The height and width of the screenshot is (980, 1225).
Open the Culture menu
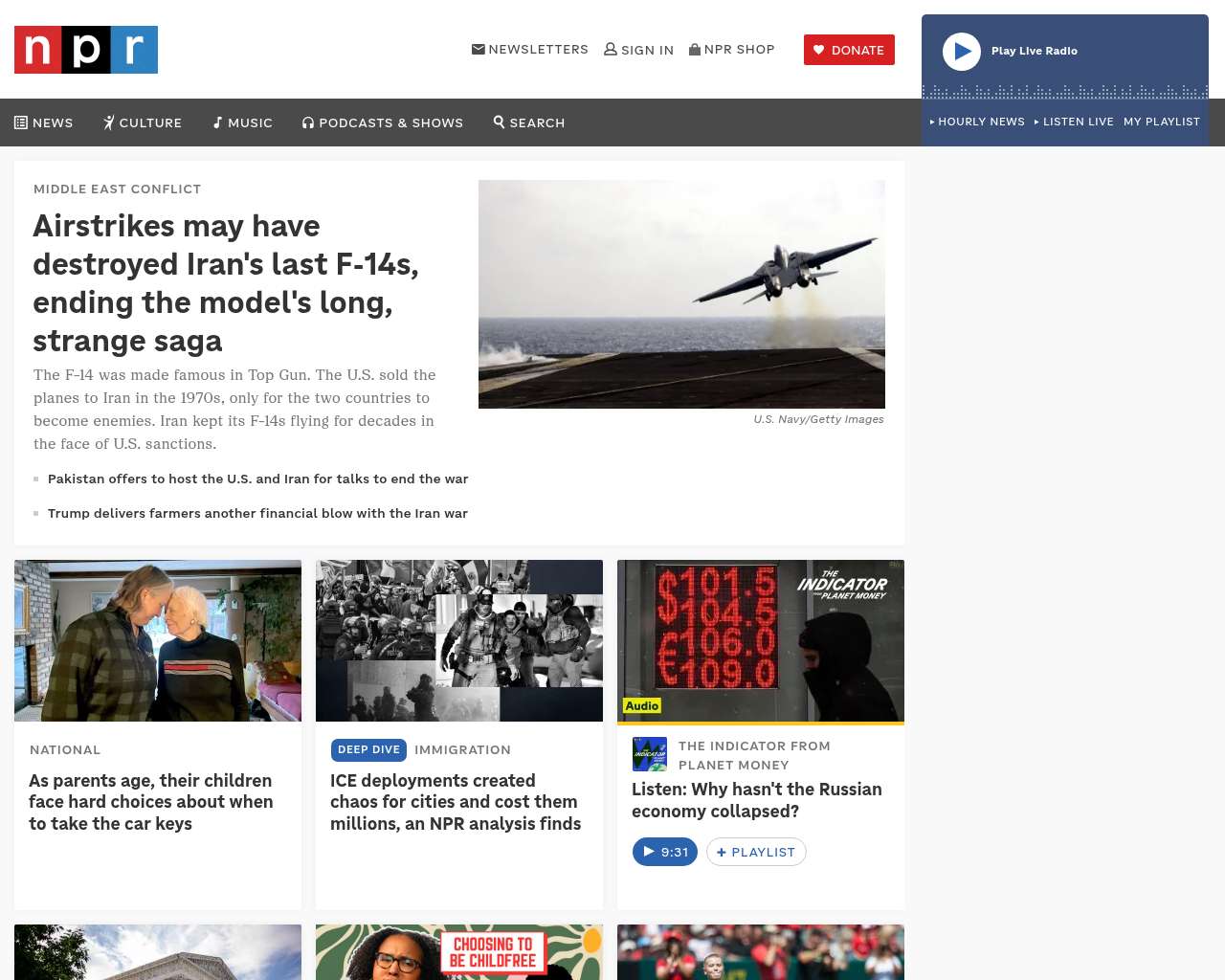coord(143,122)
